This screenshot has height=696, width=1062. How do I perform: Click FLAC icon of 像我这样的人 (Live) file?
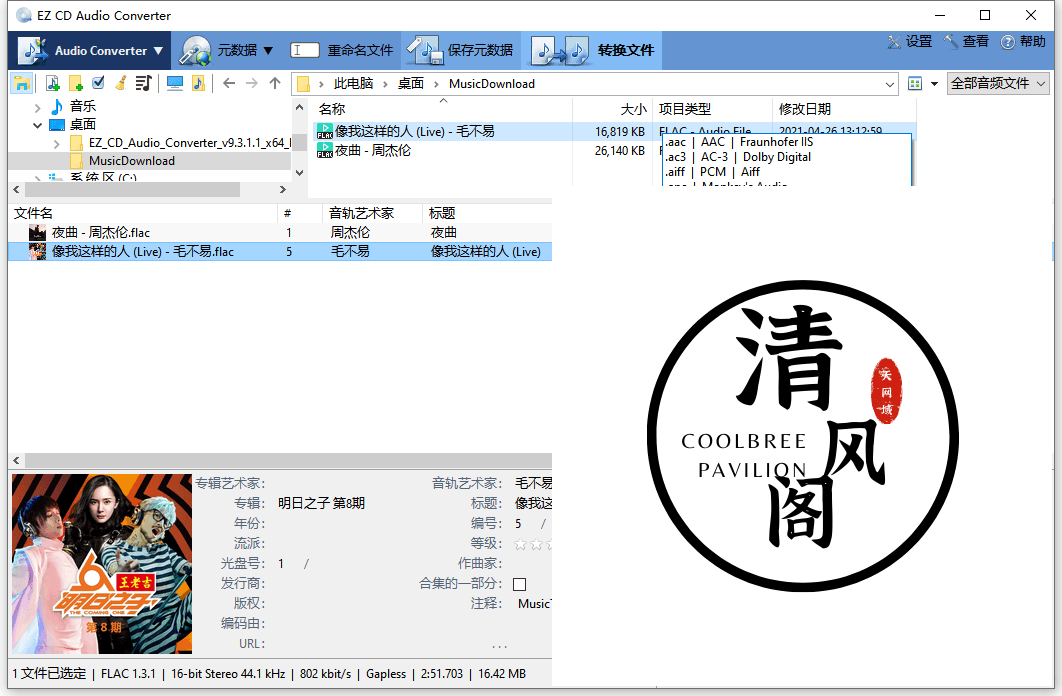[324, 131]
